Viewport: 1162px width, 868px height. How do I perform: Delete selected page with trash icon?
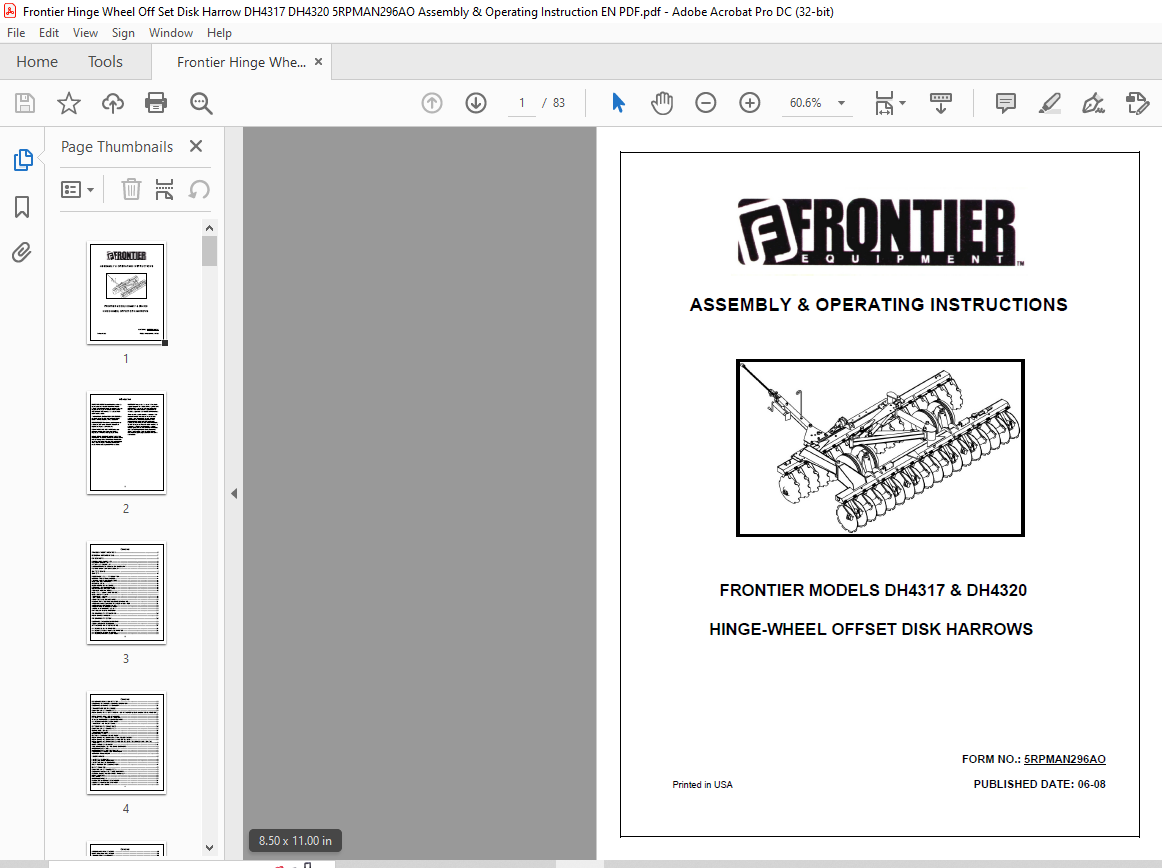[x=131, y=190]
